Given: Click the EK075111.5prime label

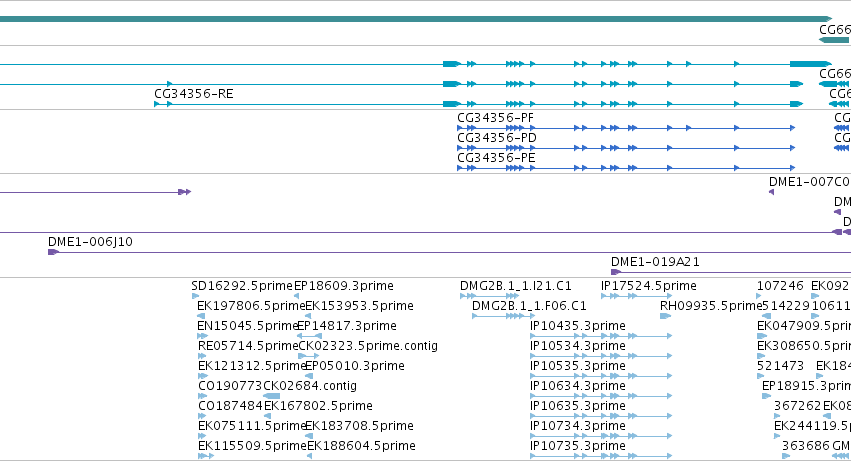Looking at the screenshot, I should 252,427.
